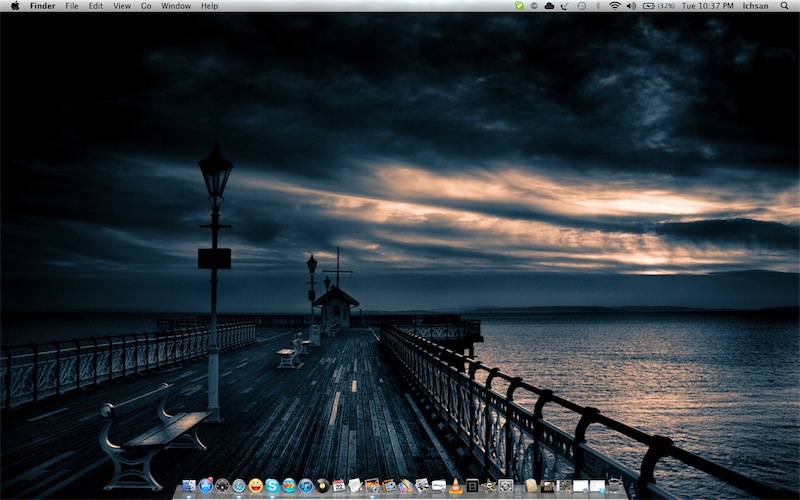Open the Ichsan user account menu
This screenshot has width=800, height=500.
click(756, 6)
